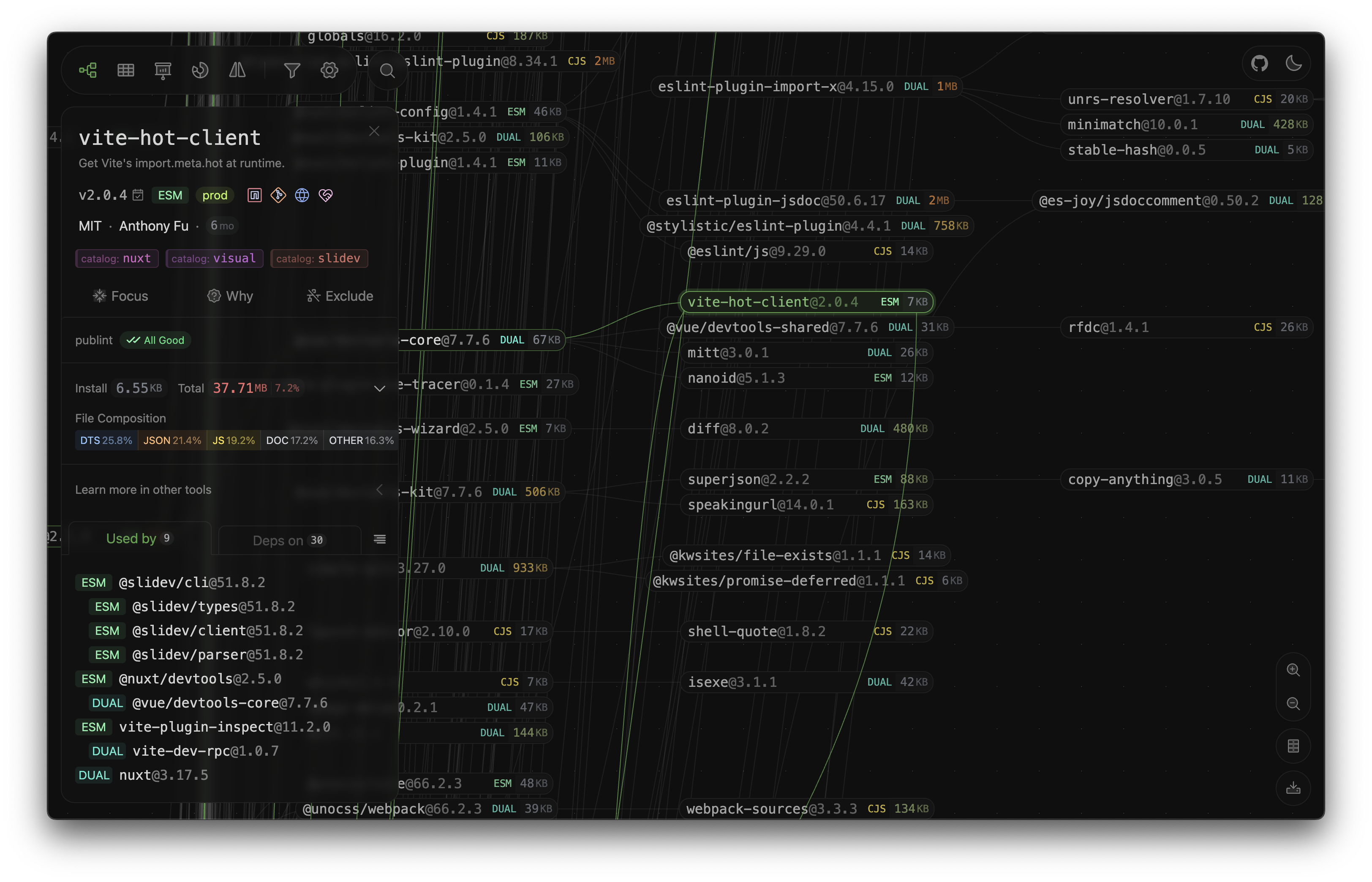The height and width of the screenshot is (882, 1372).
Task: Open the package homepage globe icon
Action: coord(302,195)
